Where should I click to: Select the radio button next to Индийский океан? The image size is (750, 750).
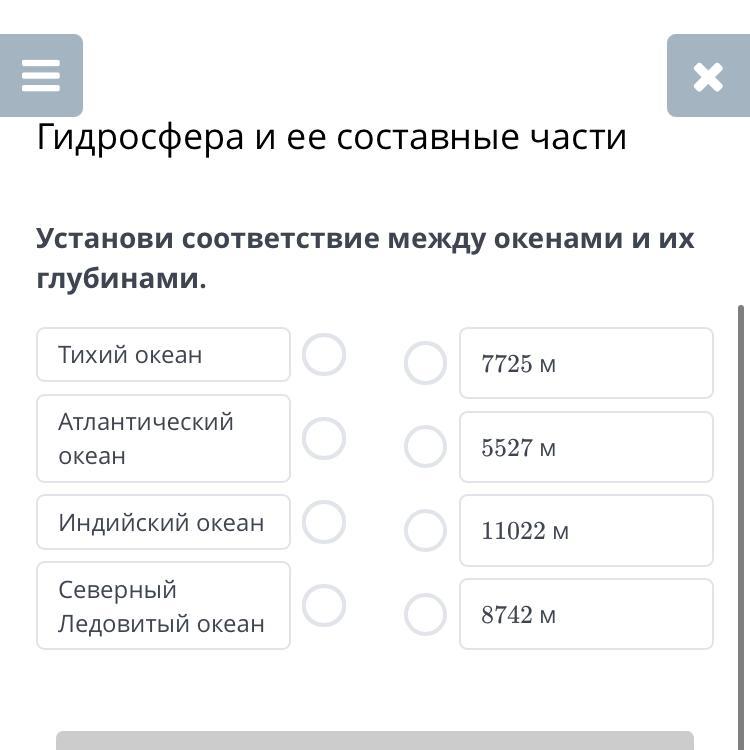coord(324,521)
